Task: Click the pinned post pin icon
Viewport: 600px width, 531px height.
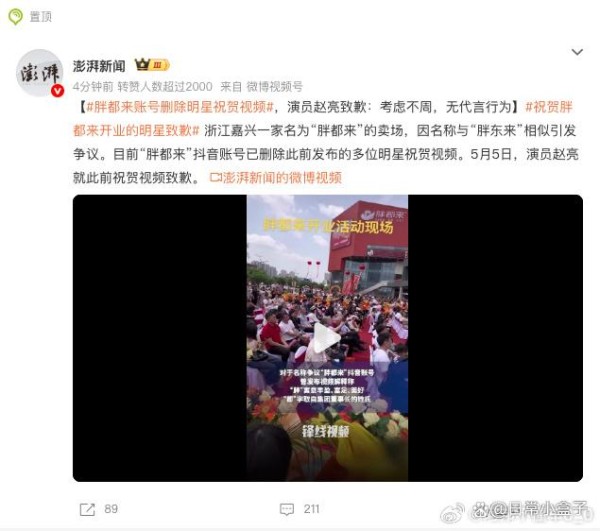Action: (x=16, y=16)
